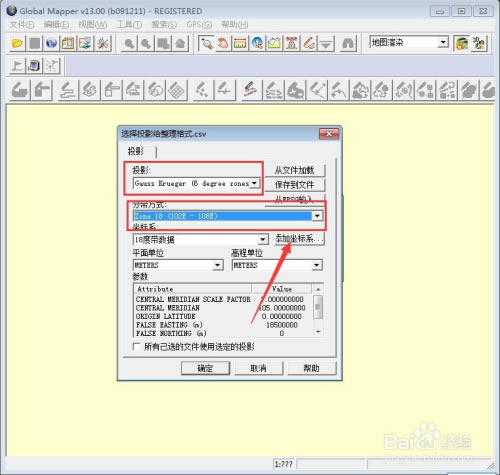Open the 工具(T) menu
The image size is (500, 475).
129,25
